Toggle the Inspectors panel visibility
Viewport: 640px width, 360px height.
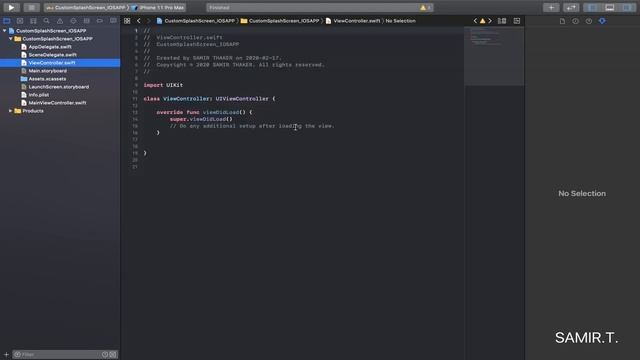click(627, 7)
